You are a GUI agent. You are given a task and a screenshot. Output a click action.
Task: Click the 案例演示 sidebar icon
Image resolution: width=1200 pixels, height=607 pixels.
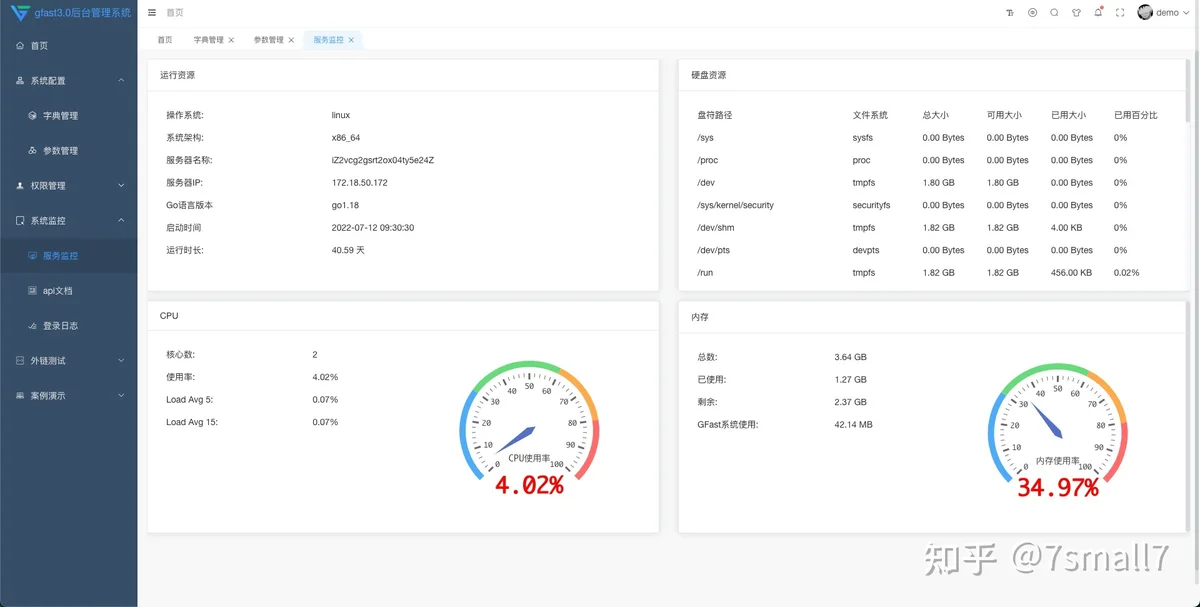pyautogui.click(x=20, y=396)
